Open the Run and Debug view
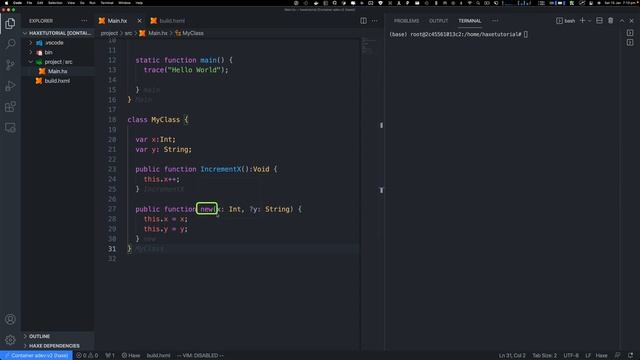Screen dimensions: 640x360 click(10, 86)
